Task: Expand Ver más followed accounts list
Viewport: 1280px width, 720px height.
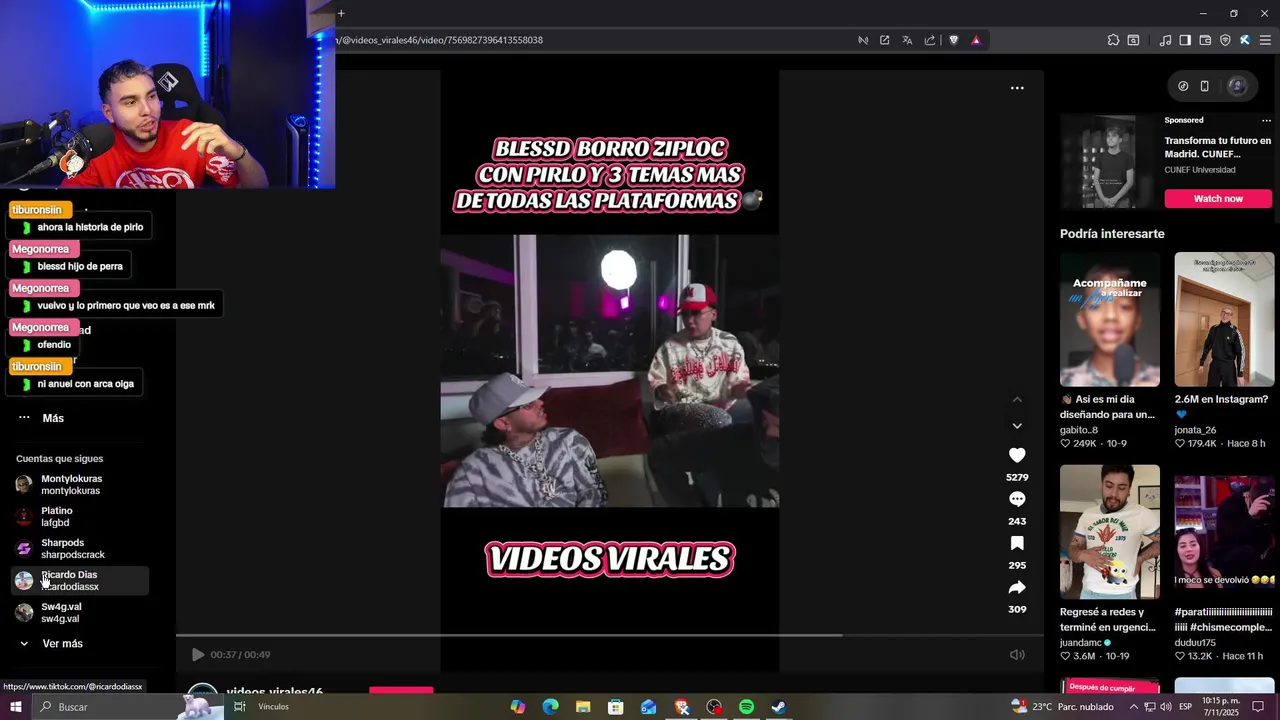Action: pos(50,644)
